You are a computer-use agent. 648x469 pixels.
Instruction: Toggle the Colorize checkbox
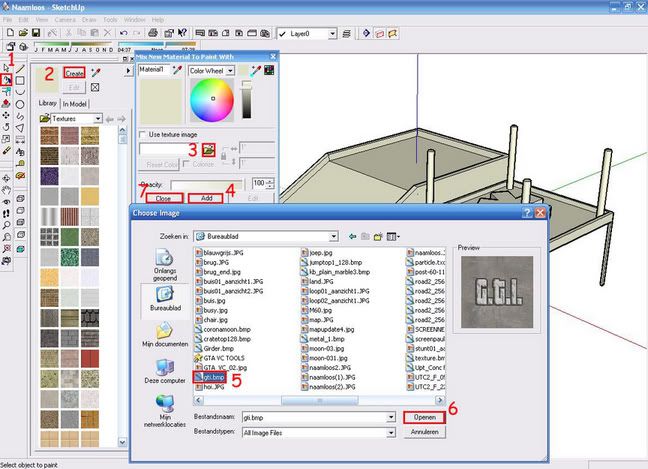click(186, 164)
